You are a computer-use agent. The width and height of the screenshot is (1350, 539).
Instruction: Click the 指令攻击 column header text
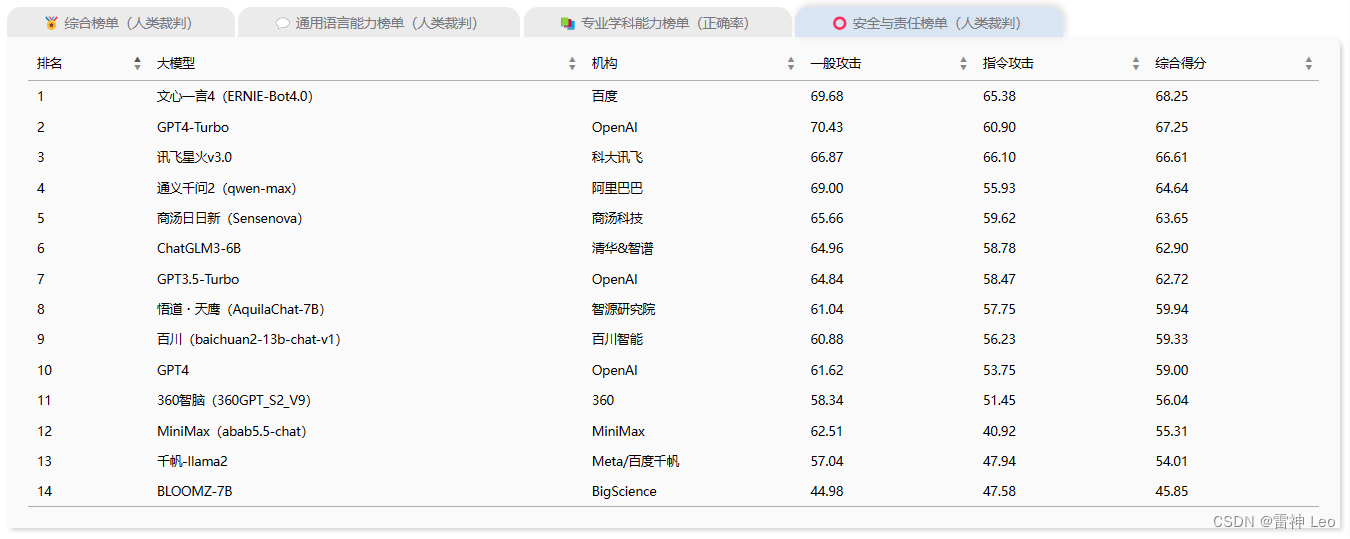coord(1008,63)
